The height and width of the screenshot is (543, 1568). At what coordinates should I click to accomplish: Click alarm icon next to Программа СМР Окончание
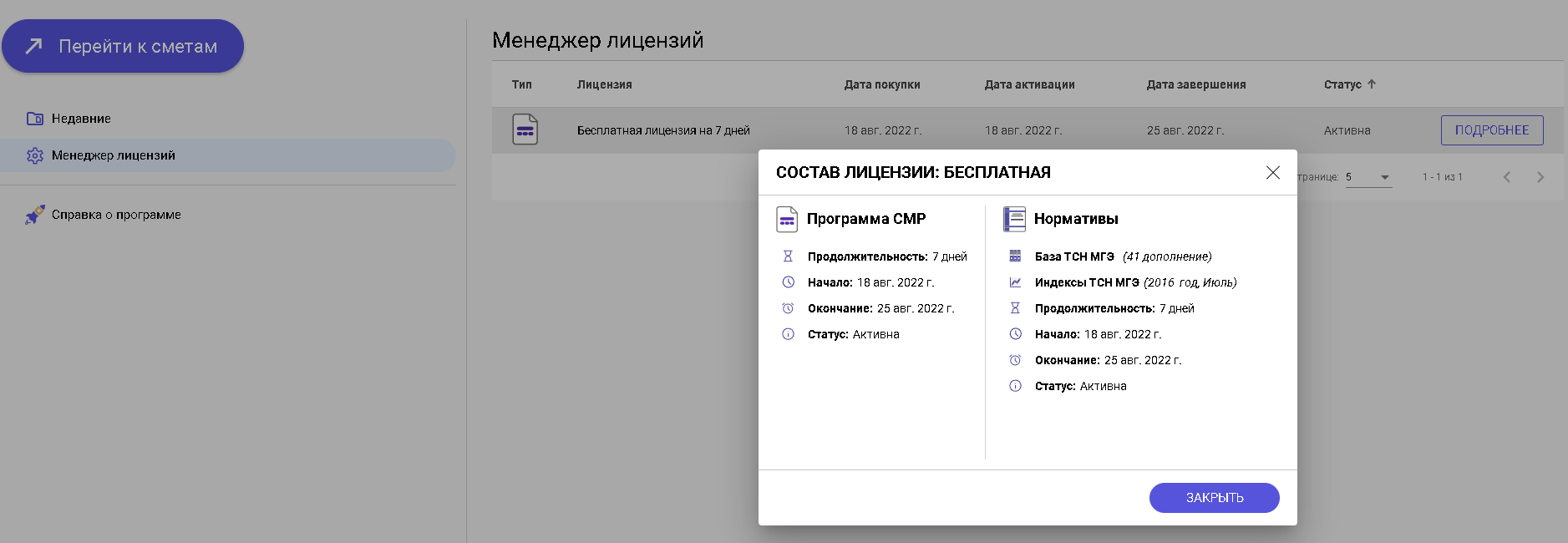788,308
